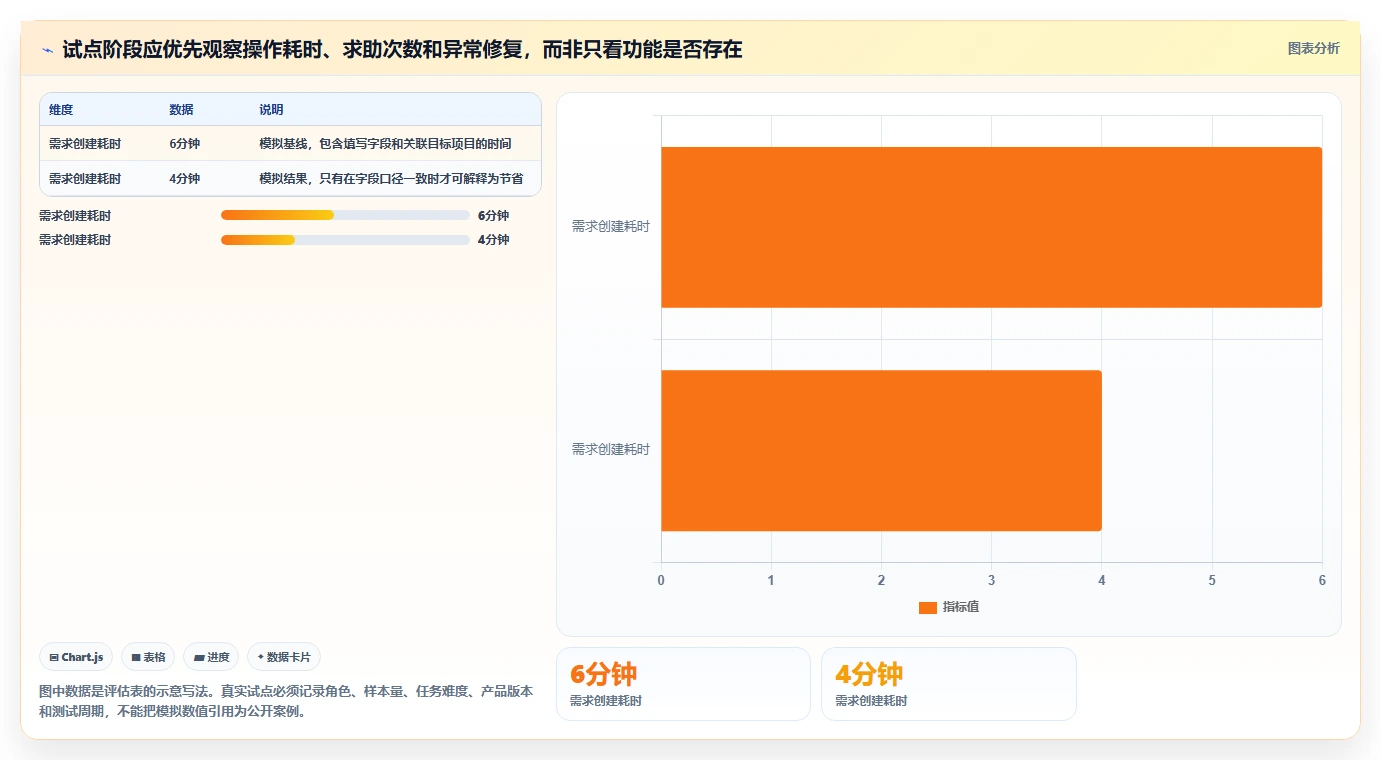Click the 进度 chip
The width and height of the screenshot is (1381, 760).
pyautogui.click(x=211, y=657)
